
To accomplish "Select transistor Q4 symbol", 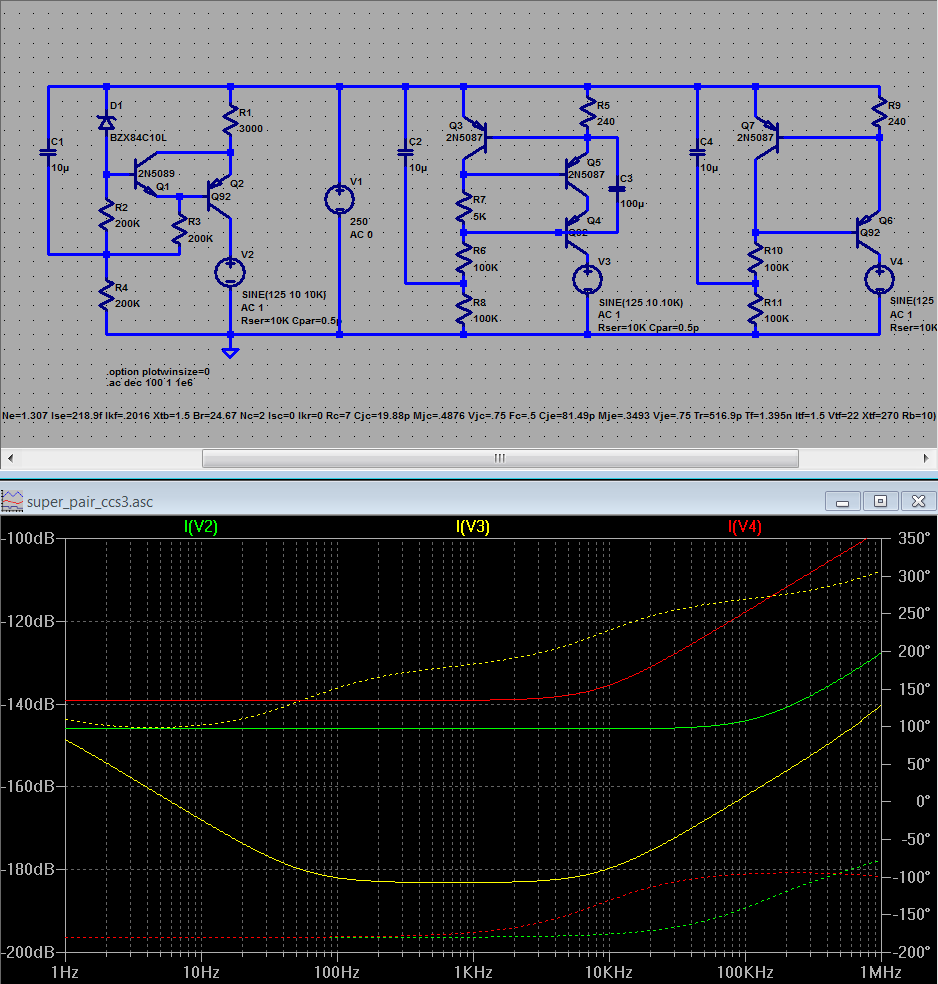I will (x=577, y=232).
